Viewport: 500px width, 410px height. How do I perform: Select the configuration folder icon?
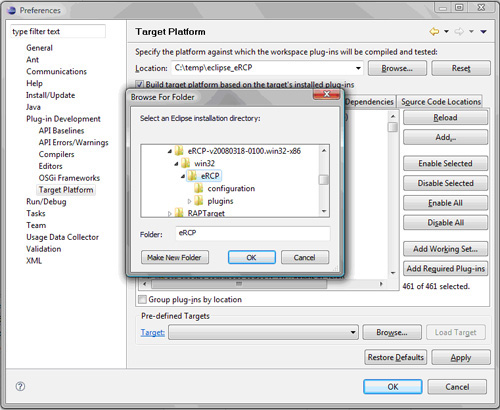[x=199, y=188]
